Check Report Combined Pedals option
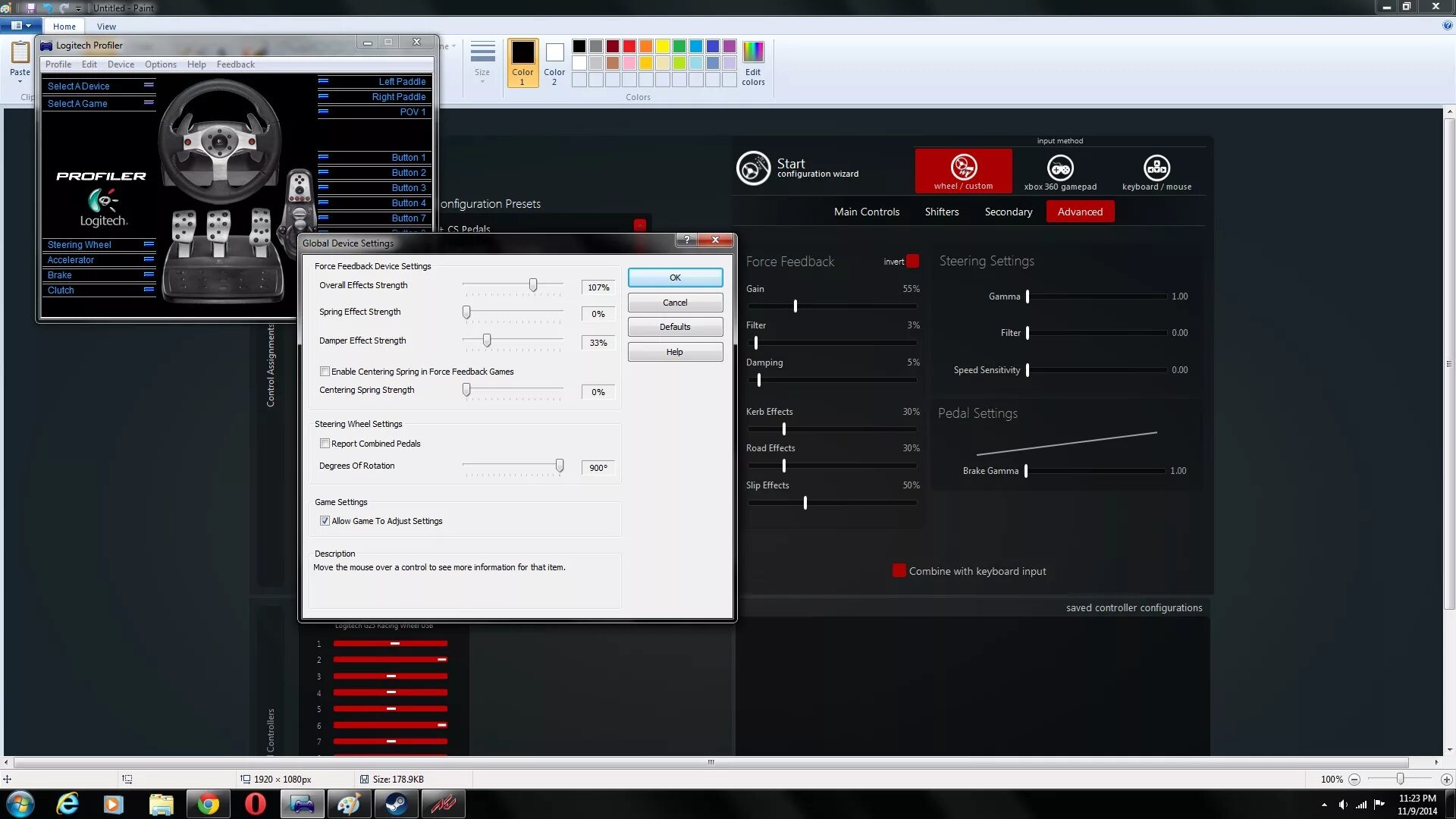 [x=325, y=444]
